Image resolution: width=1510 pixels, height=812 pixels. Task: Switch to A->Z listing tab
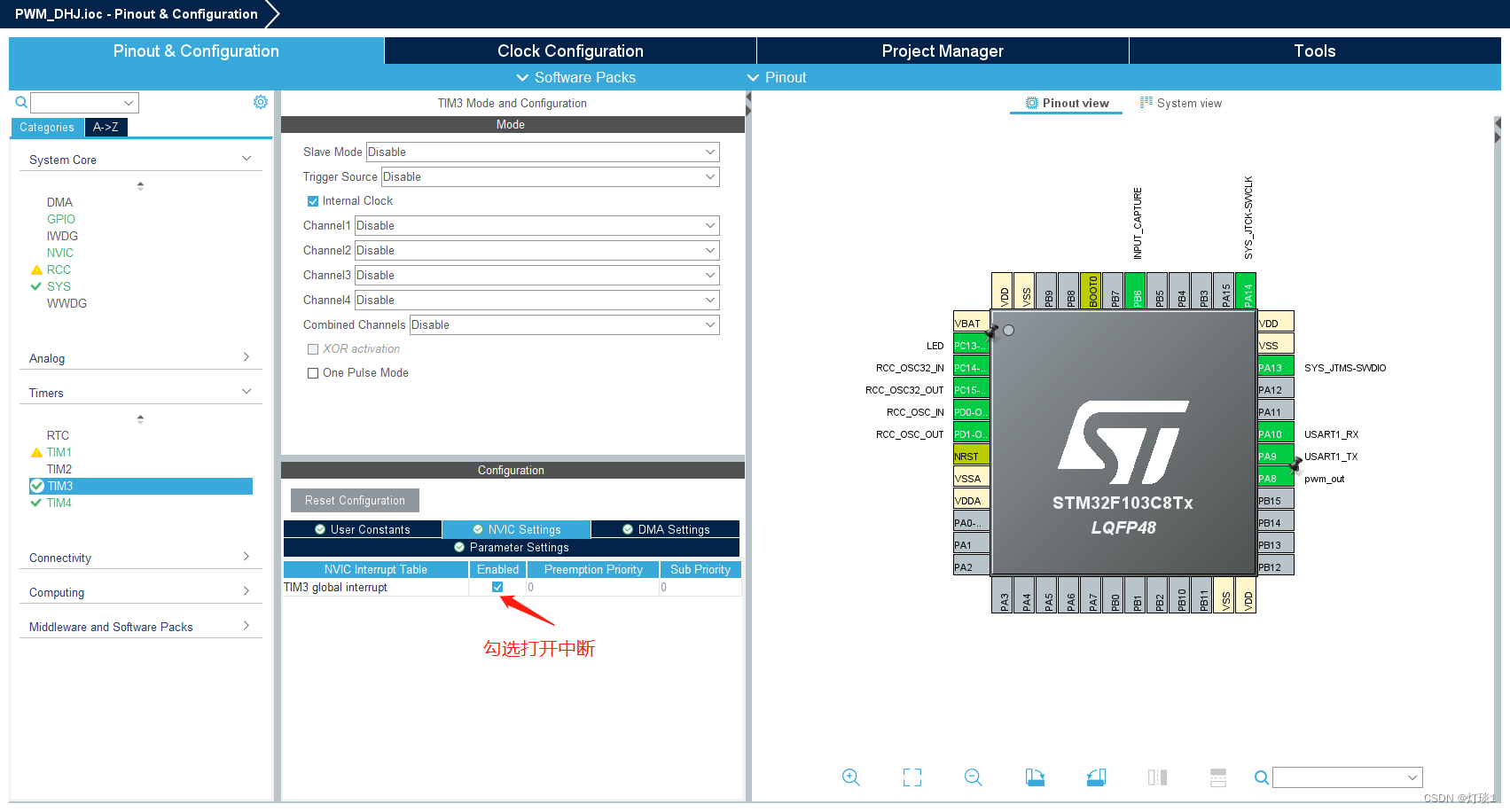tap(106, 127)
